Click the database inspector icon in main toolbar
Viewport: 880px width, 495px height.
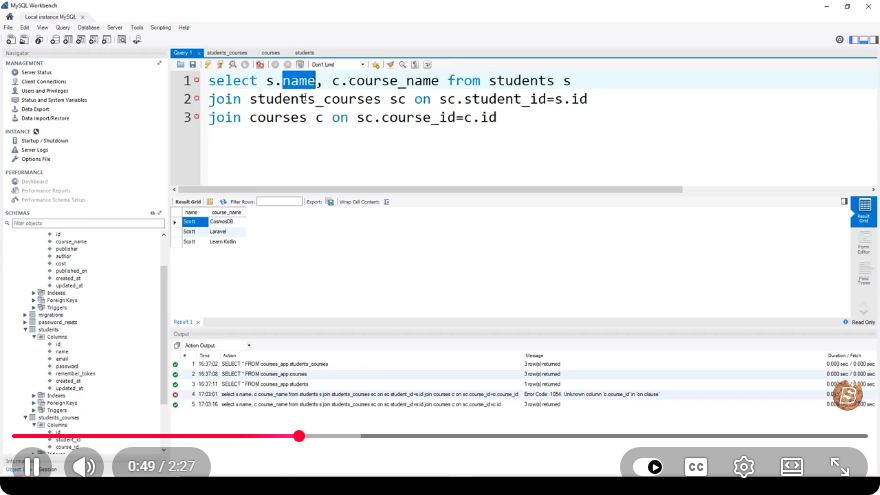click(39, 40)
